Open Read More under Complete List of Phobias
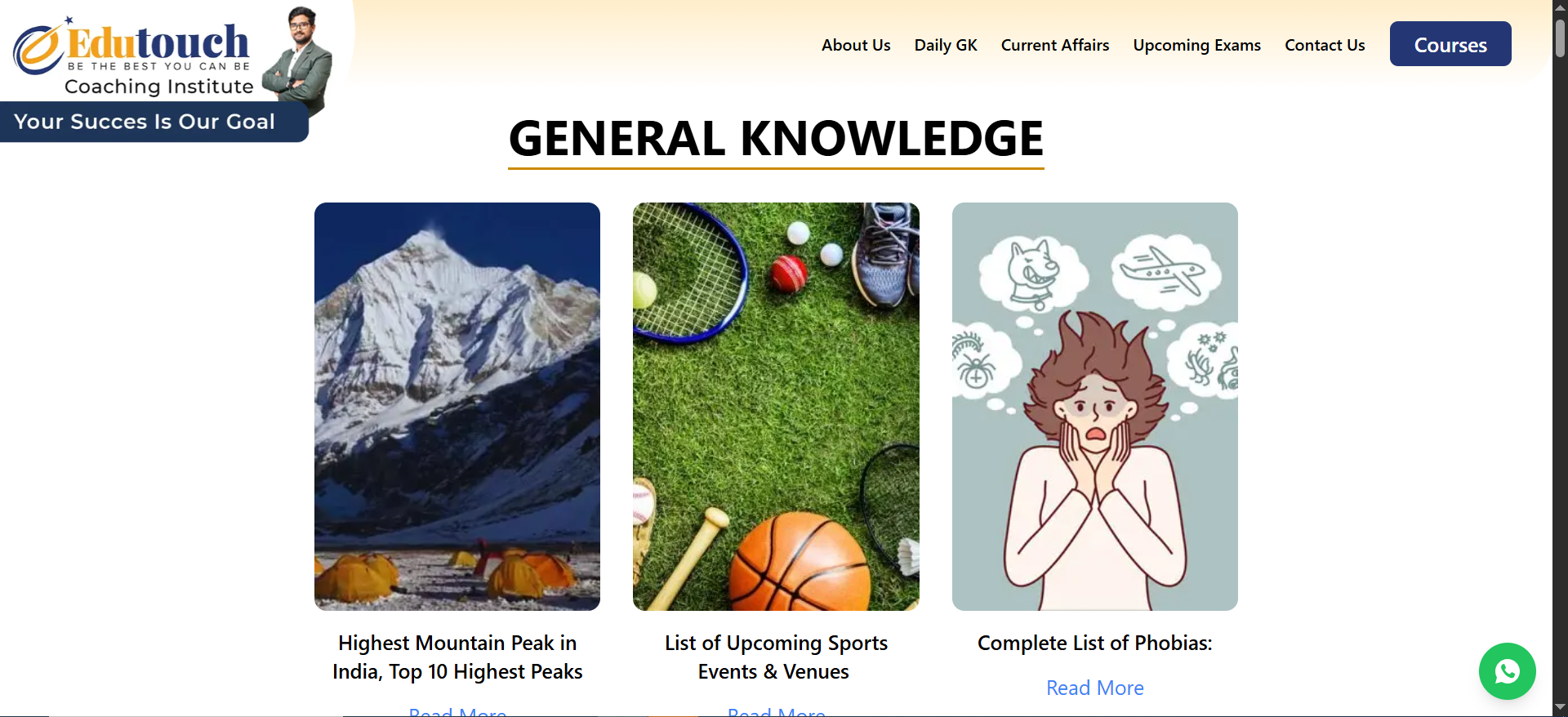 pos(1094,688)
